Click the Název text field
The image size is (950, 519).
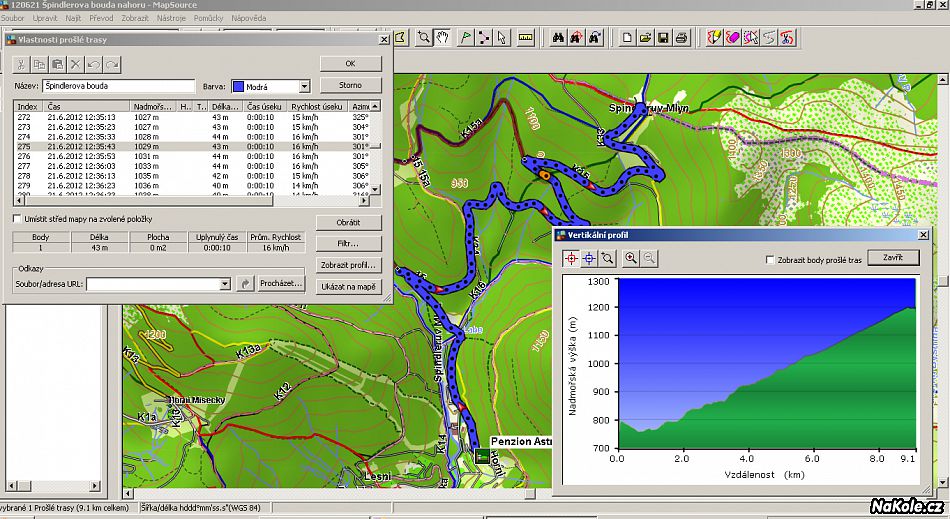(118, 87)
